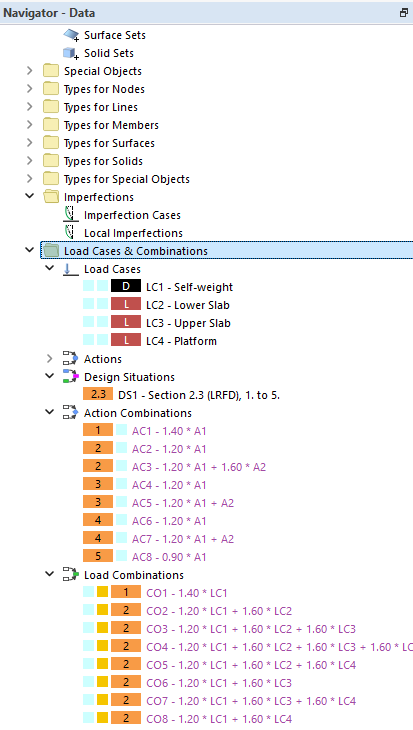Expand the Special Objects folder
The width and height of the screenshot is (413, 730).
(30, 71)
